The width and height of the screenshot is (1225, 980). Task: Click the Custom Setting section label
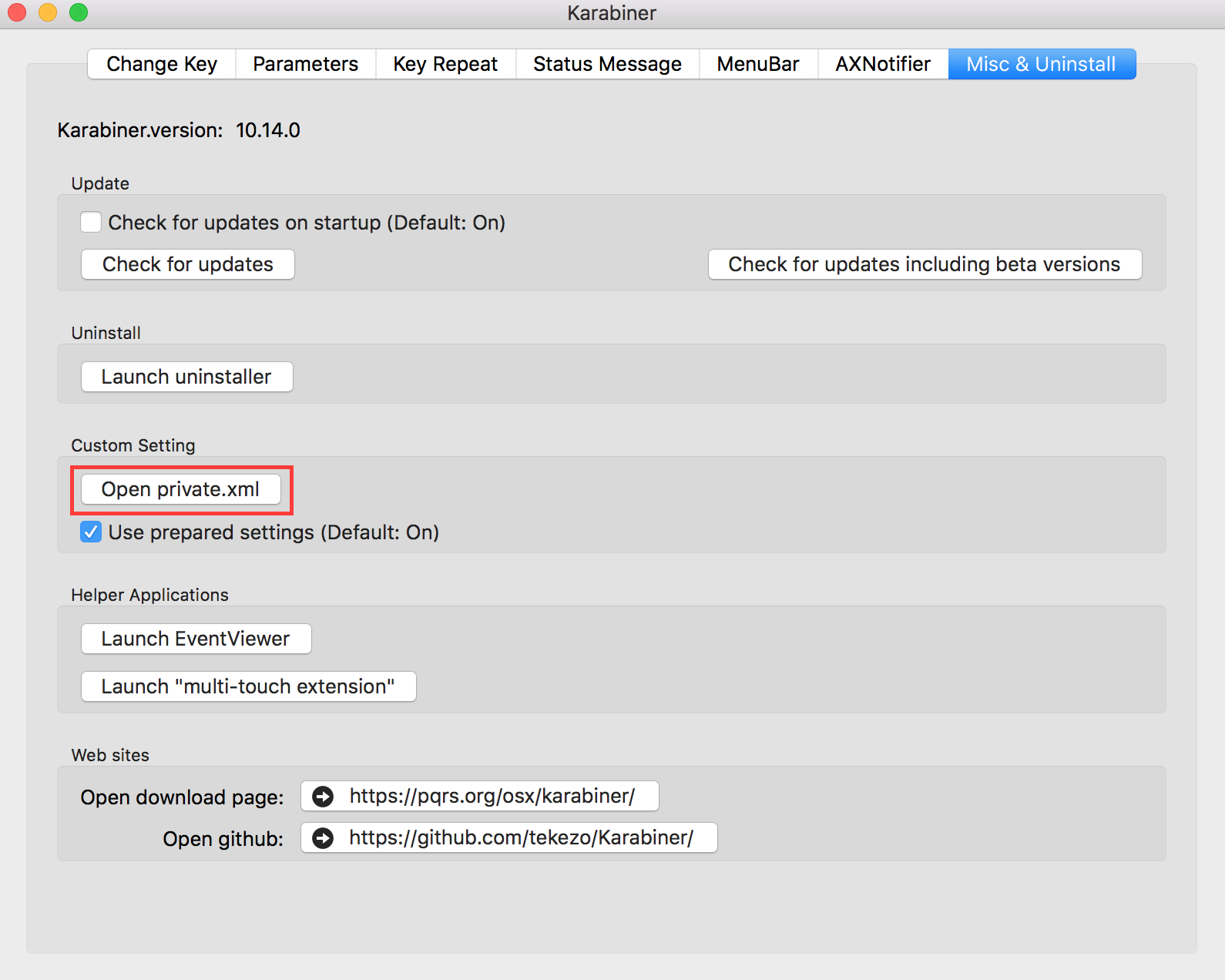point(133,445)
